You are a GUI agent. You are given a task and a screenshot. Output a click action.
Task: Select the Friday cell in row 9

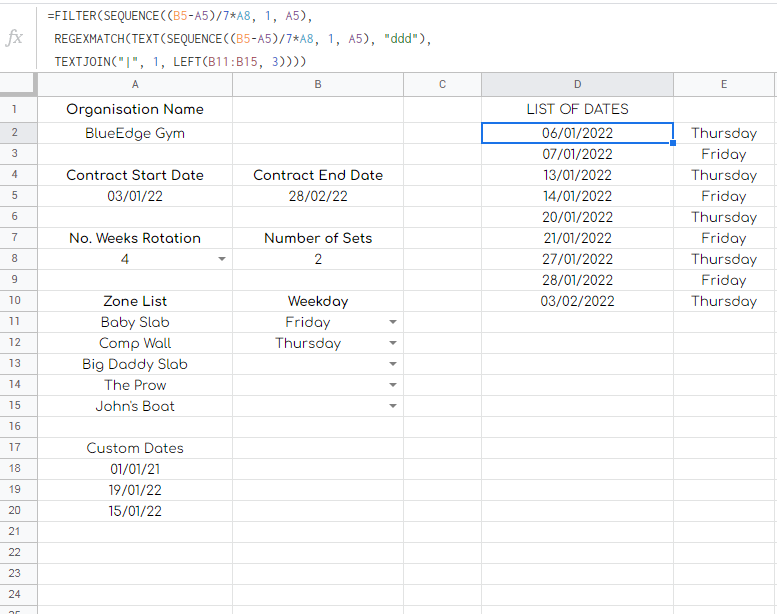click(724, 280)
